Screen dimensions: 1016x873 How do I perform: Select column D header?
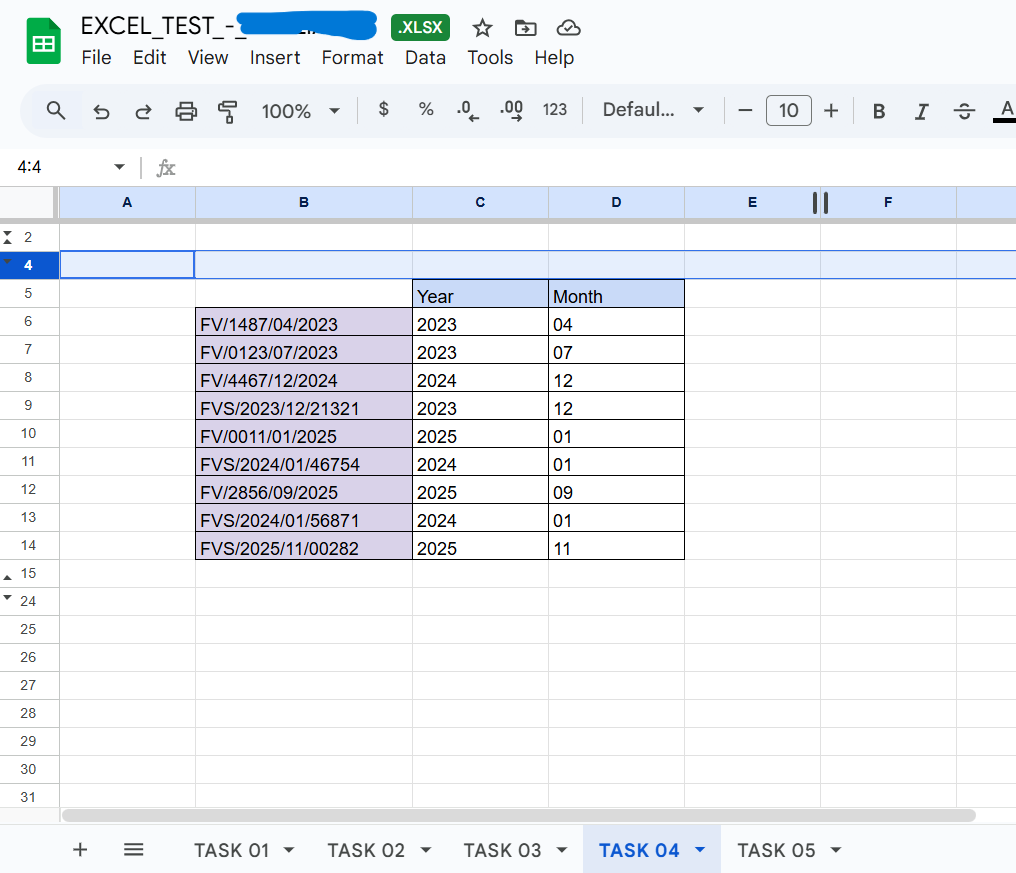click(x=616, y=202)
